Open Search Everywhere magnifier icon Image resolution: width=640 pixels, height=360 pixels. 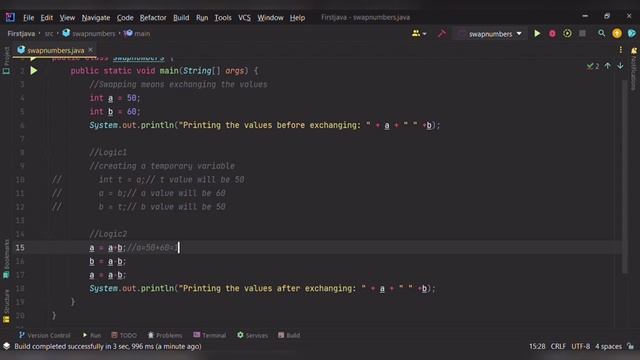pyautogui.click(x=602, y=33)
